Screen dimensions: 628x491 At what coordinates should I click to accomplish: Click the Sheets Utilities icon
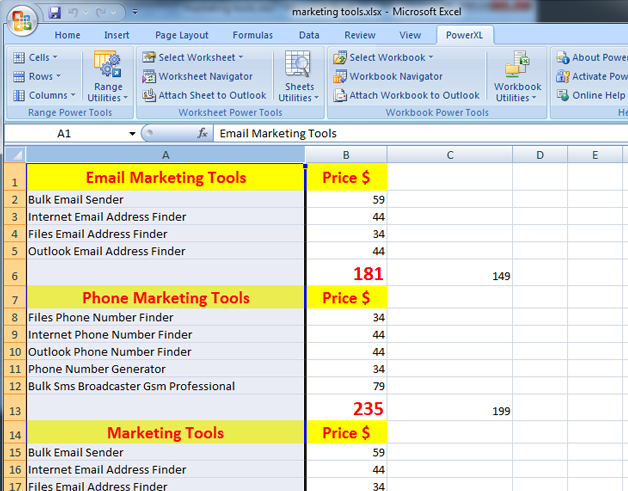tap(298, 64)
